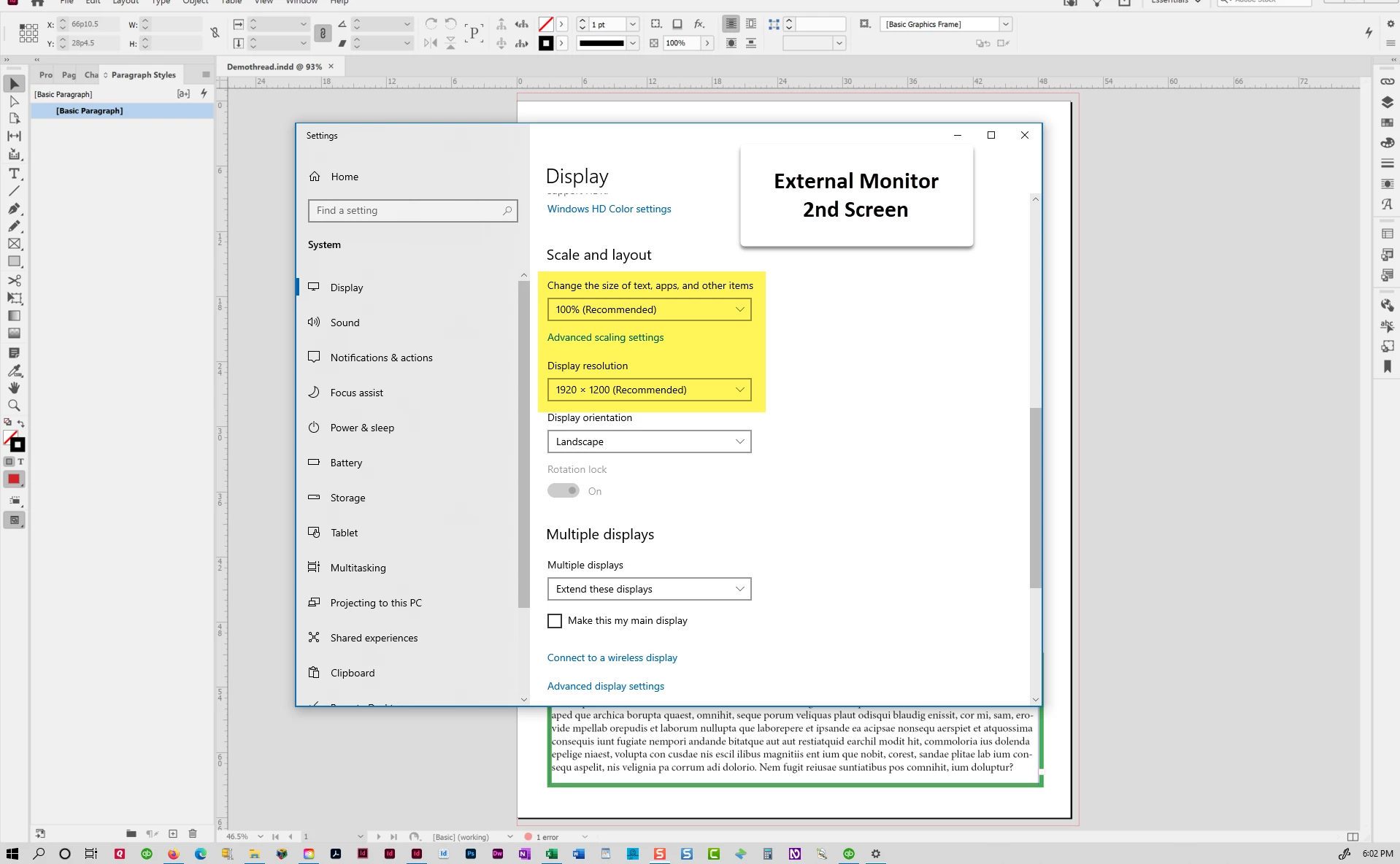1400x864 pixels.
Task: Switch to the Demothread.indd document tab
Action: point(274,66)
